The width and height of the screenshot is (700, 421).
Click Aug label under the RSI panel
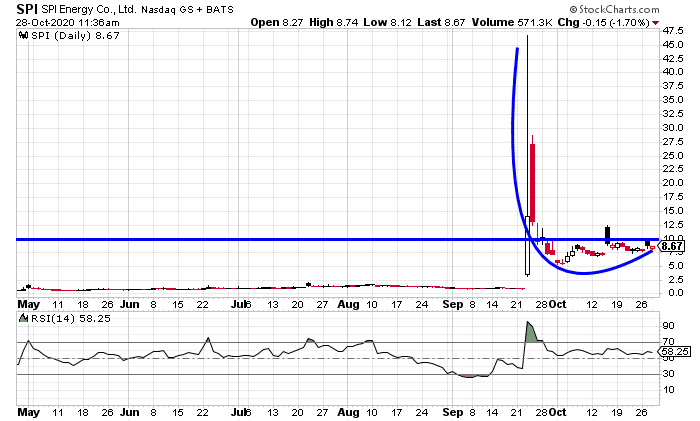click(x=348, y=413)
